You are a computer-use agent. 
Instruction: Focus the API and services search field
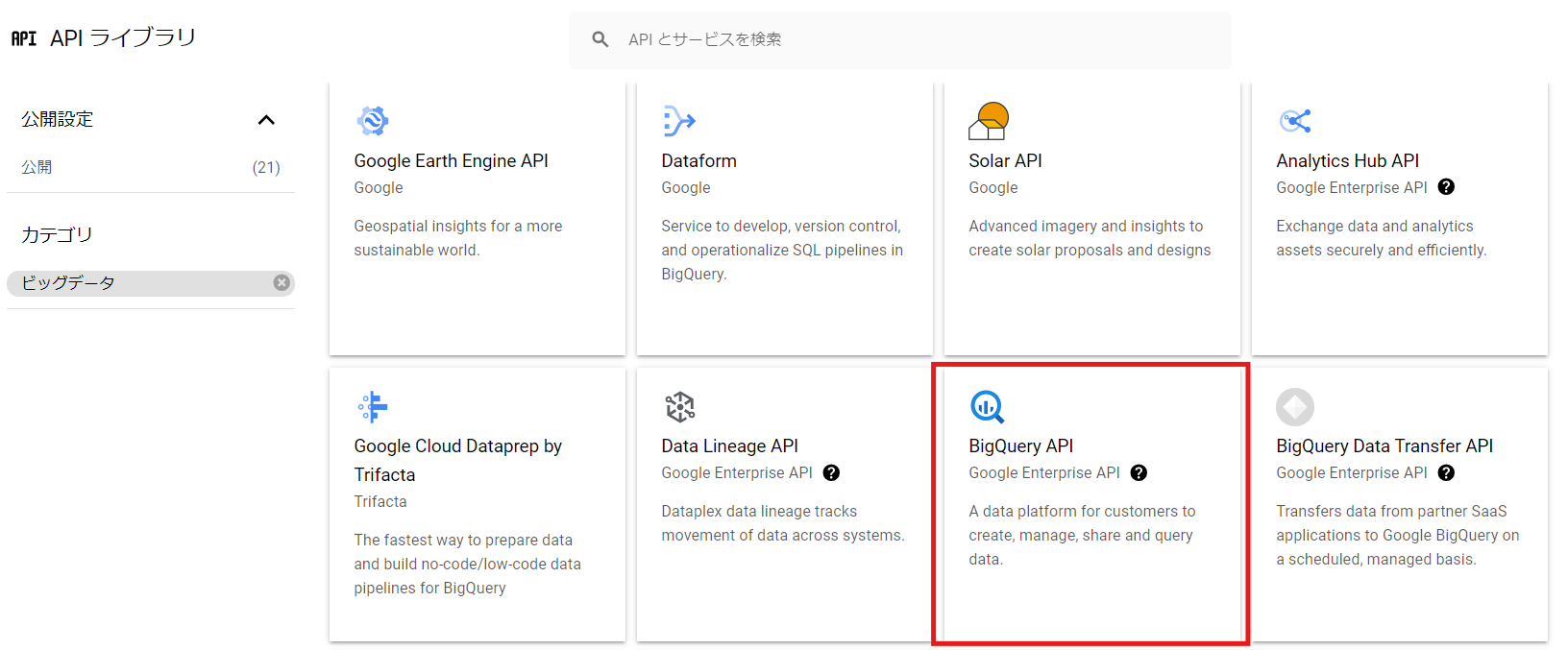pyautogui.click(x=899, y=39)
